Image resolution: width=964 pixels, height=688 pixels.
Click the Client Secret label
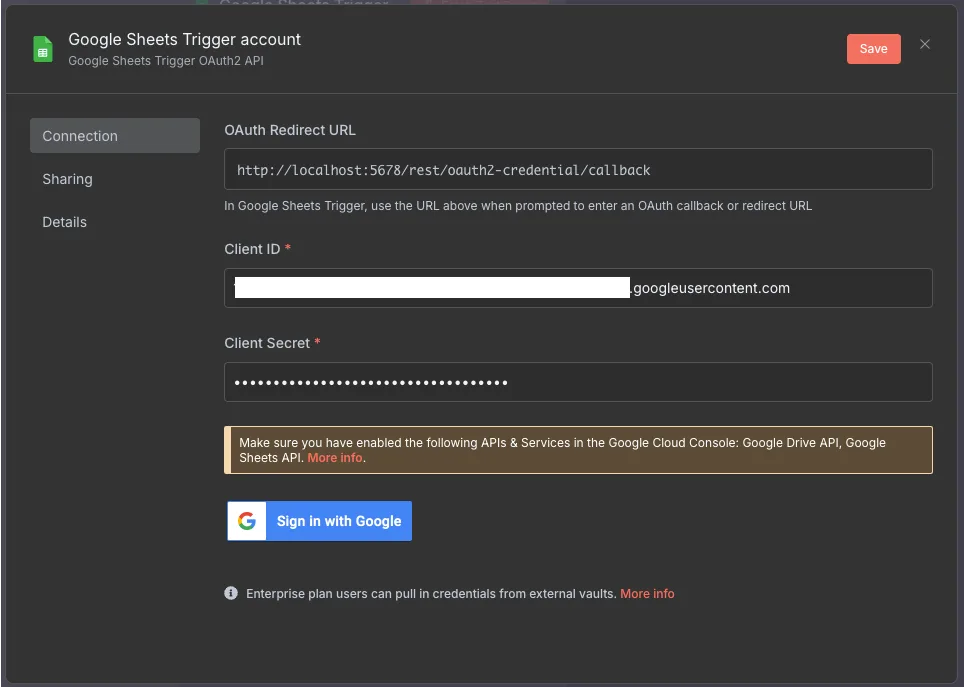click(267, 343)
